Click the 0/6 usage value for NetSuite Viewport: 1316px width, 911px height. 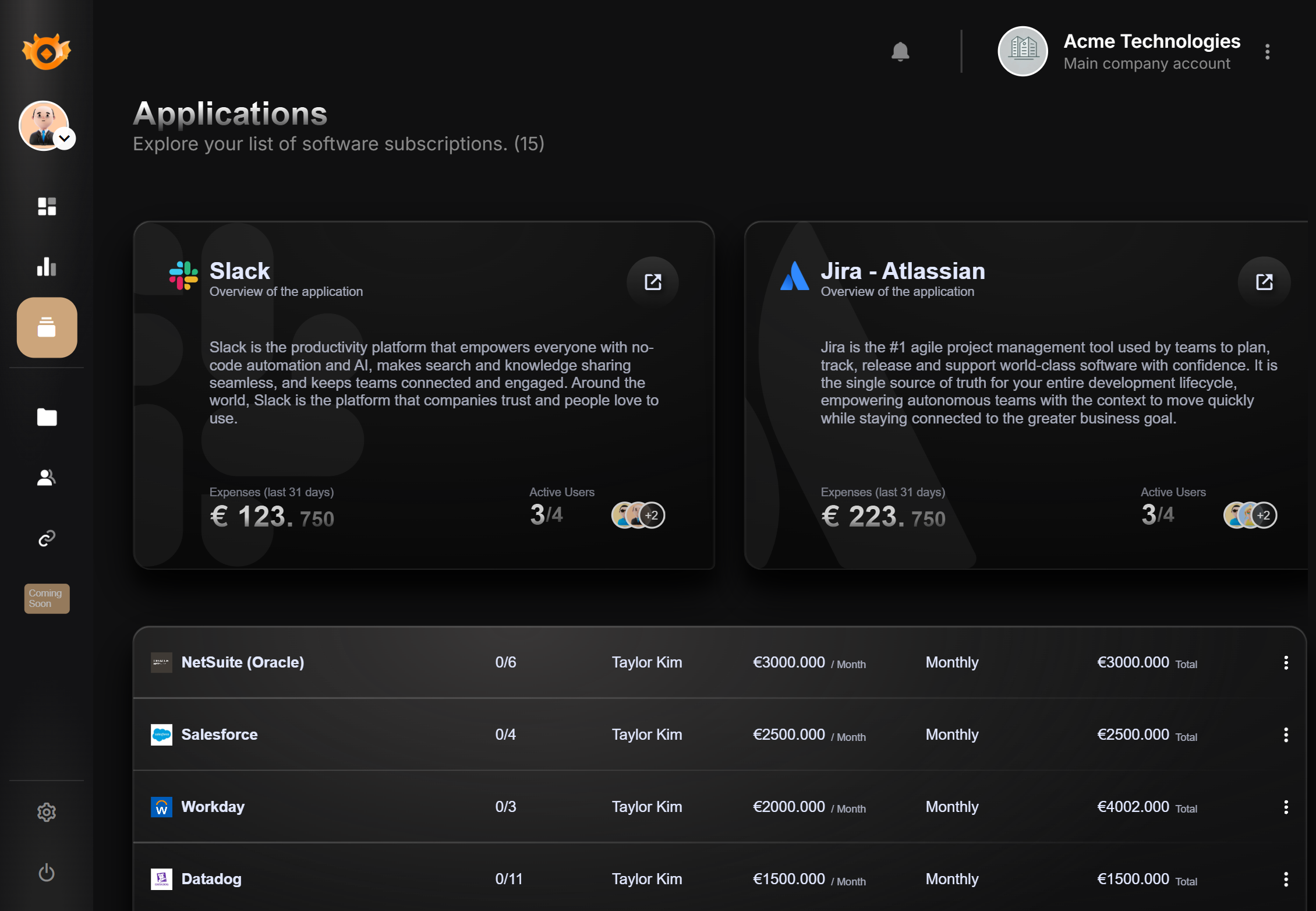(505, 662)
